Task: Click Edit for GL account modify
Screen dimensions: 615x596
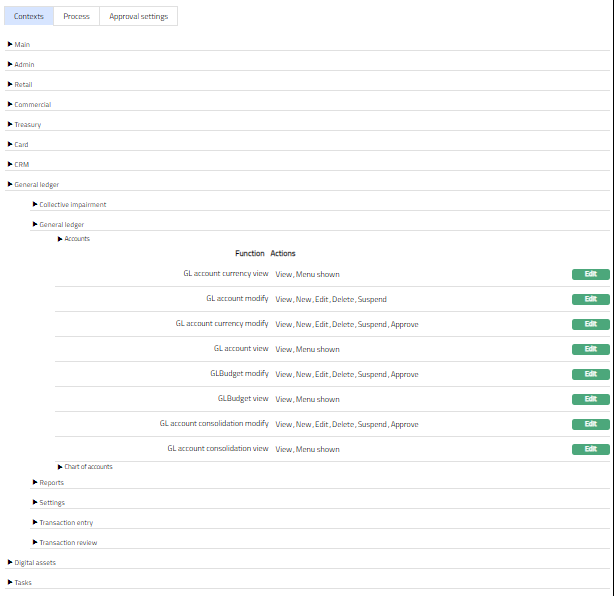Action: coord(590,299)
